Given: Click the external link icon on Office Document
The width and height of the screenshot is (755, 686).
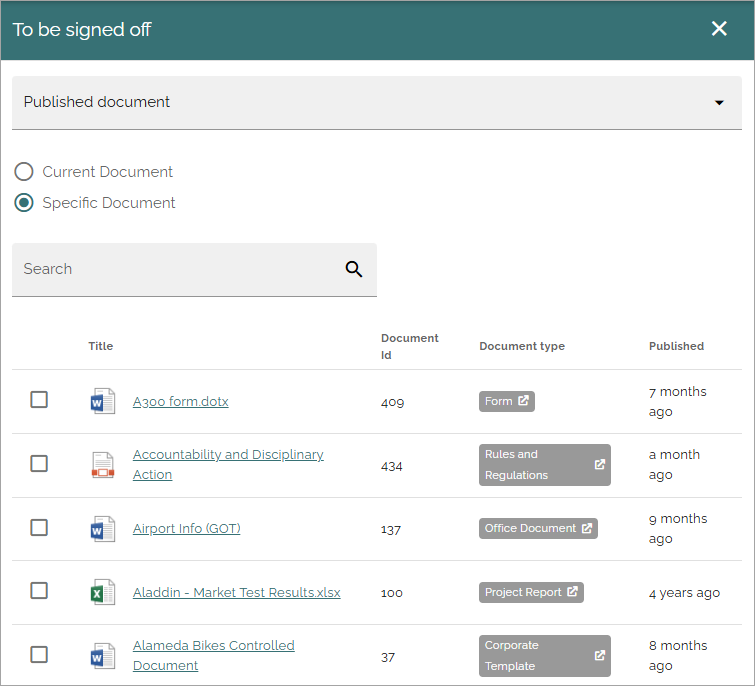Looking at the screenshot, I should [586, 528].
